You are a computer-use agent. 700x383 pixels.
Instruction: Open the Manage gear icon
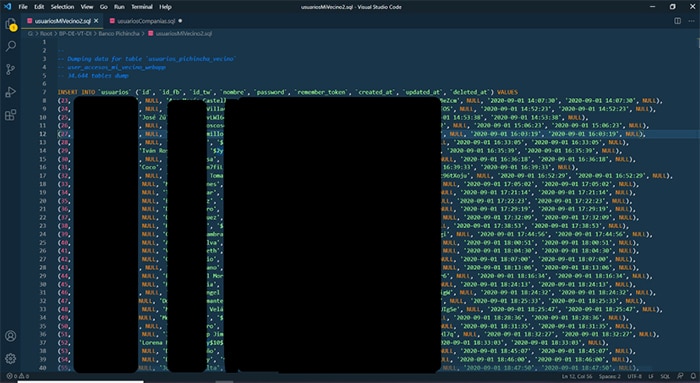(11, 358)
